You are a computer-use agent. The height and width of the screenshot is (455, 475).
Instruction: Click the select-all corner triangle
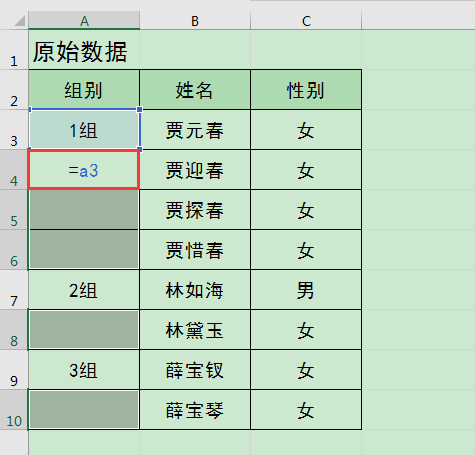[20, 21]
